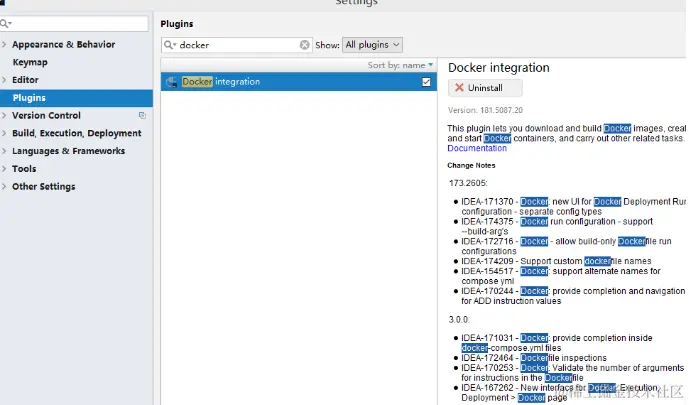Click the Plugins heading above the search
Viewport: 689px width, 405px height.
[x=177, y=24]
